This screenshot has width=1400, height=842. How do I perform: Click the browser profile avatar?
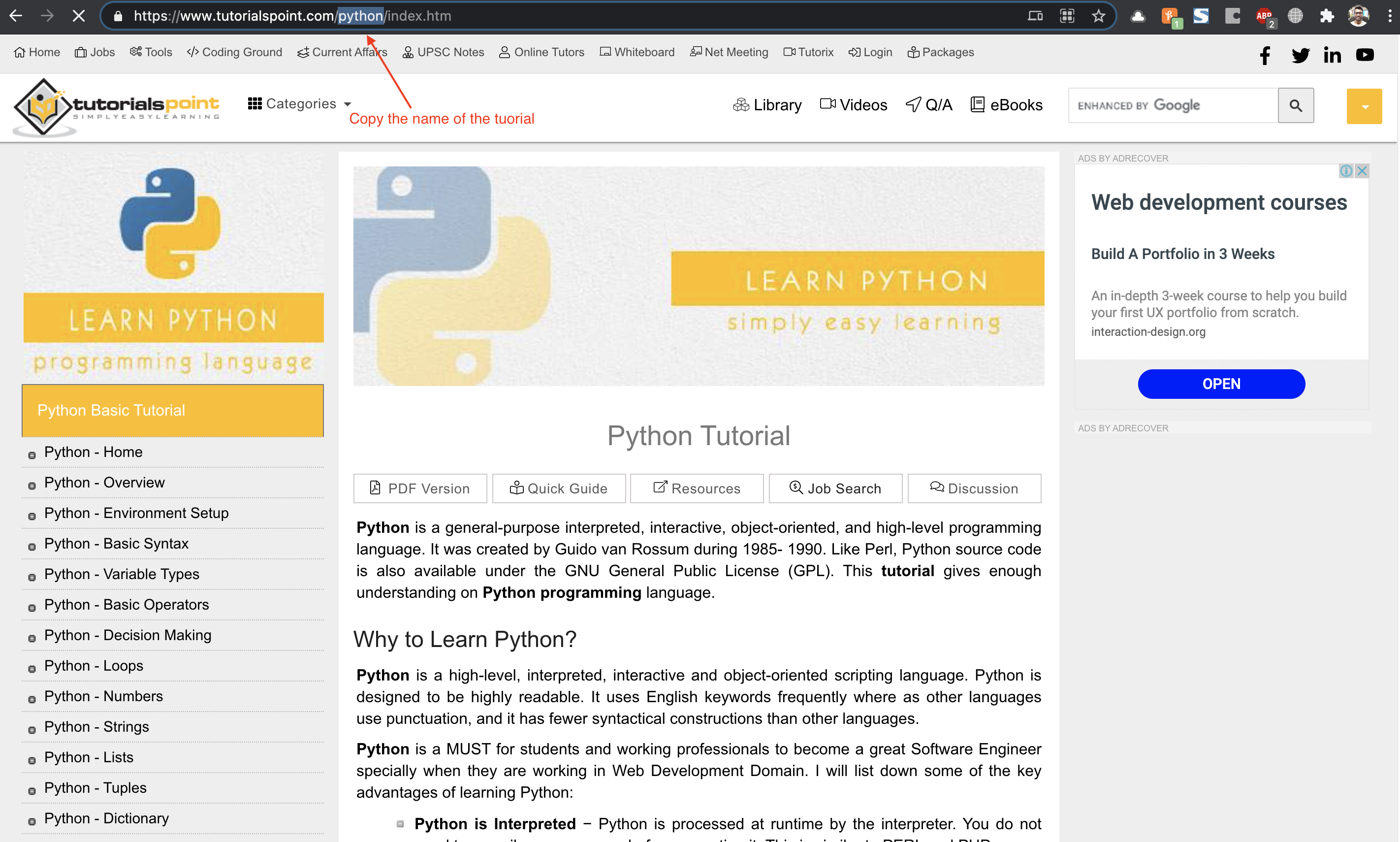(1358, 16)
